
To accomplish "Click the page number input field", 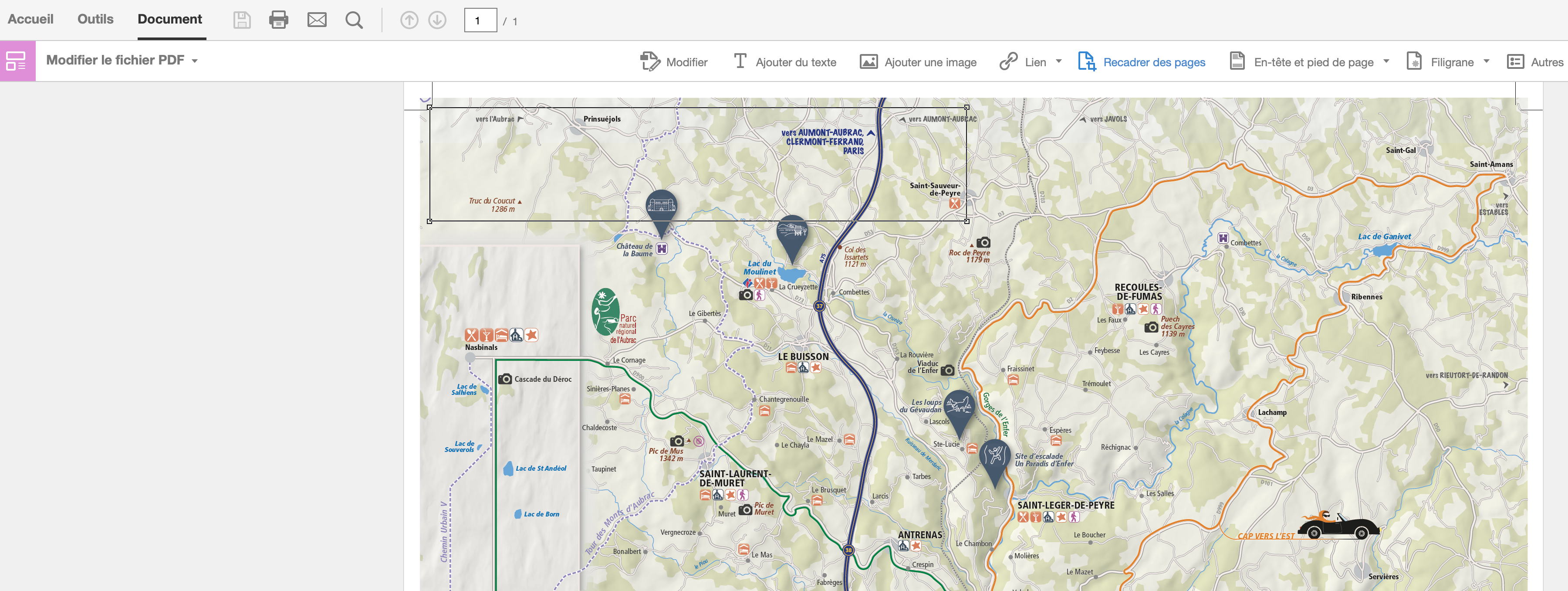I will 480,21.
